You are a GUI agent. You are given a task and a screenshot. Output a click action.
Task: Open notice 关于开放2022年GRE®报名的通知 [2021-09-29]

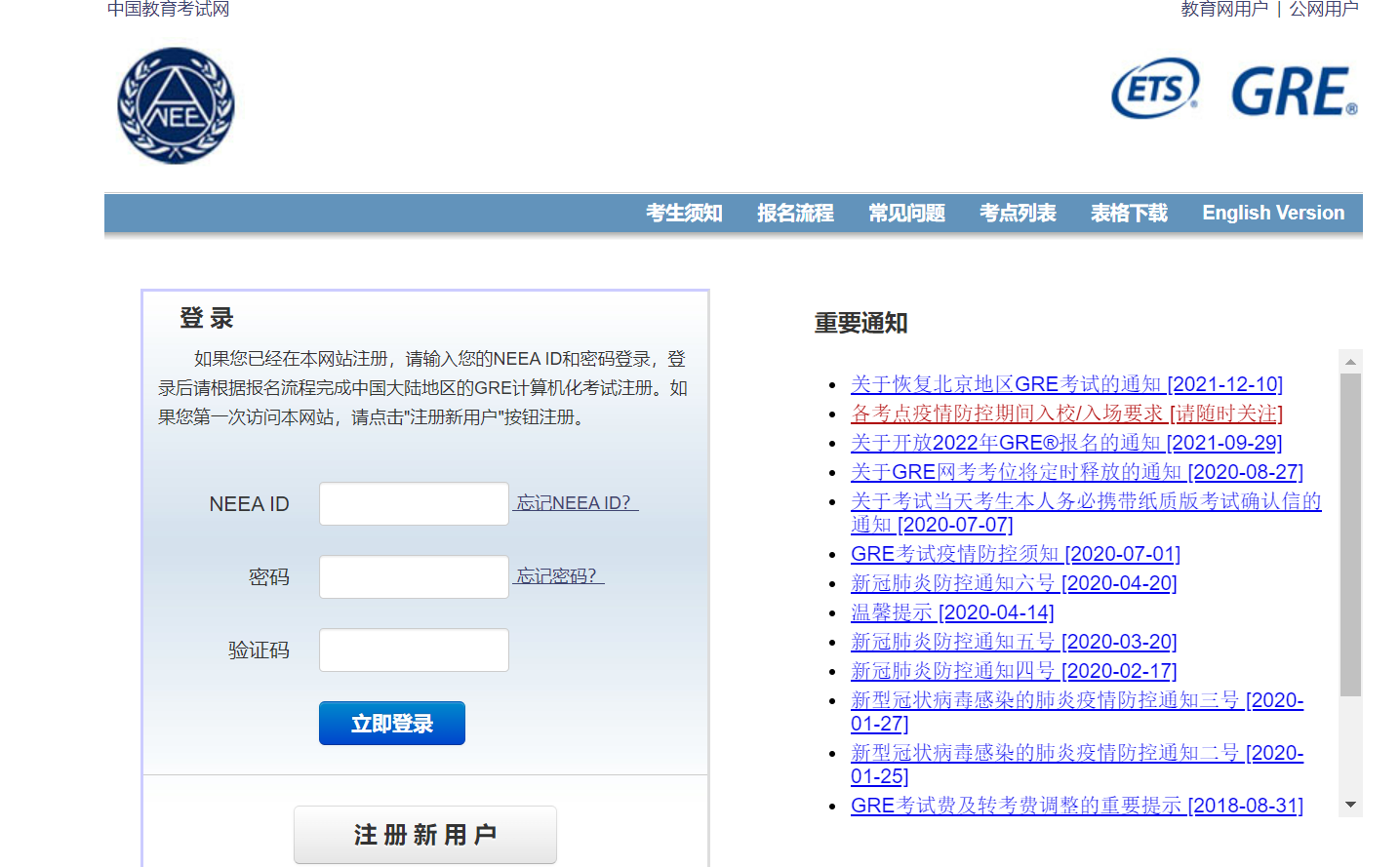(x=1066, y=443)
